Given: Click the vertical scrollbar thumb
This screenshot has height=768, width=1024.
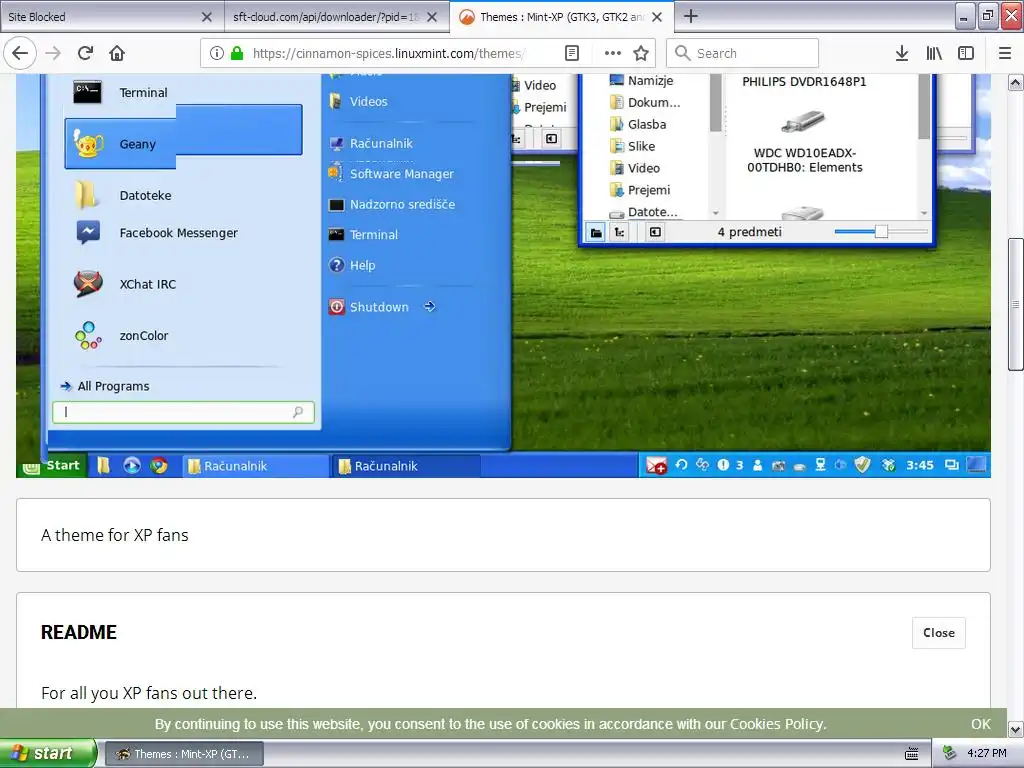Looking at the screenshot, I should tap(1015, 304).
